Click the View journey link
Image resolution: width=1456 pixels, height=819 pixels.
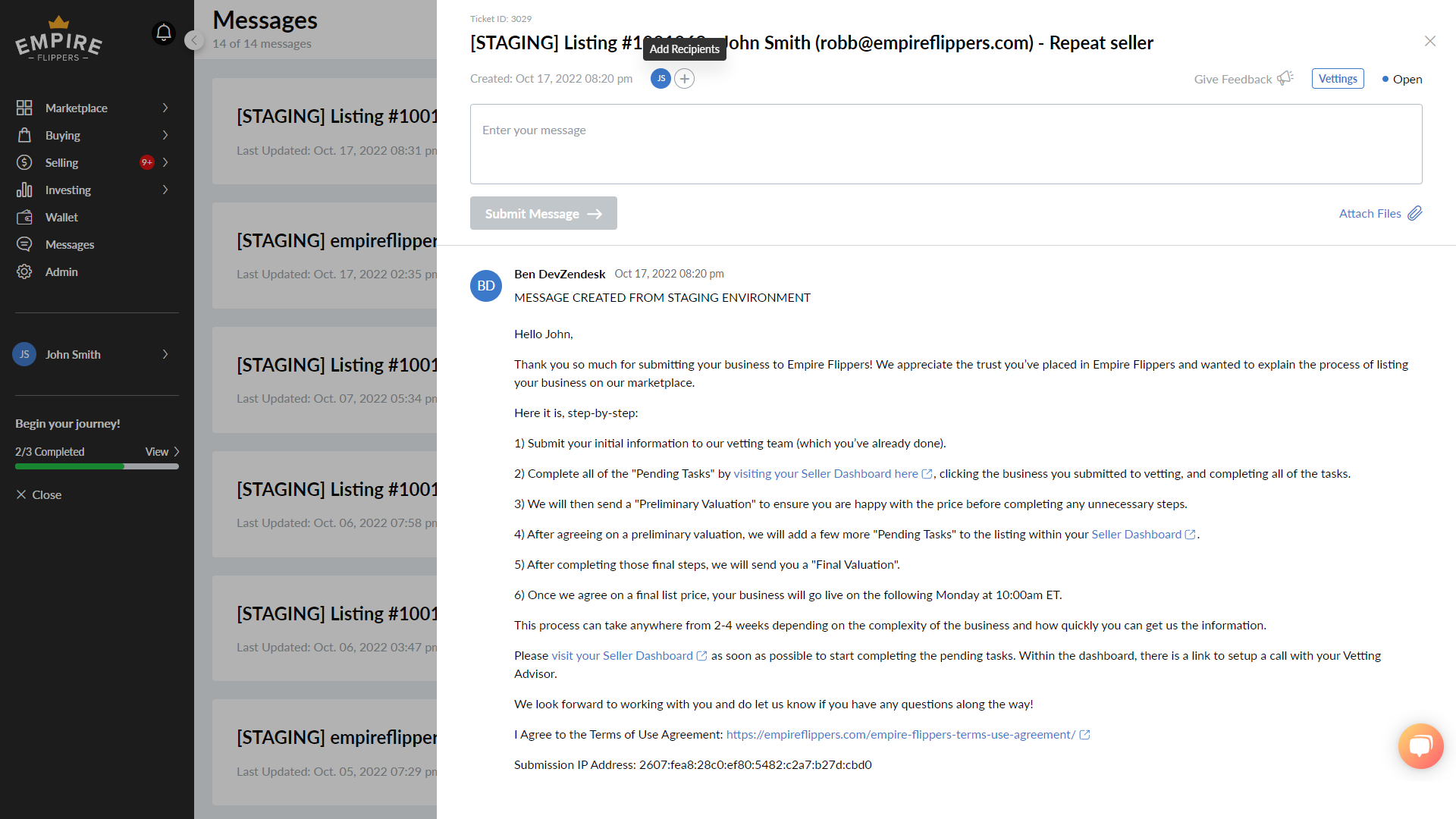162,451
